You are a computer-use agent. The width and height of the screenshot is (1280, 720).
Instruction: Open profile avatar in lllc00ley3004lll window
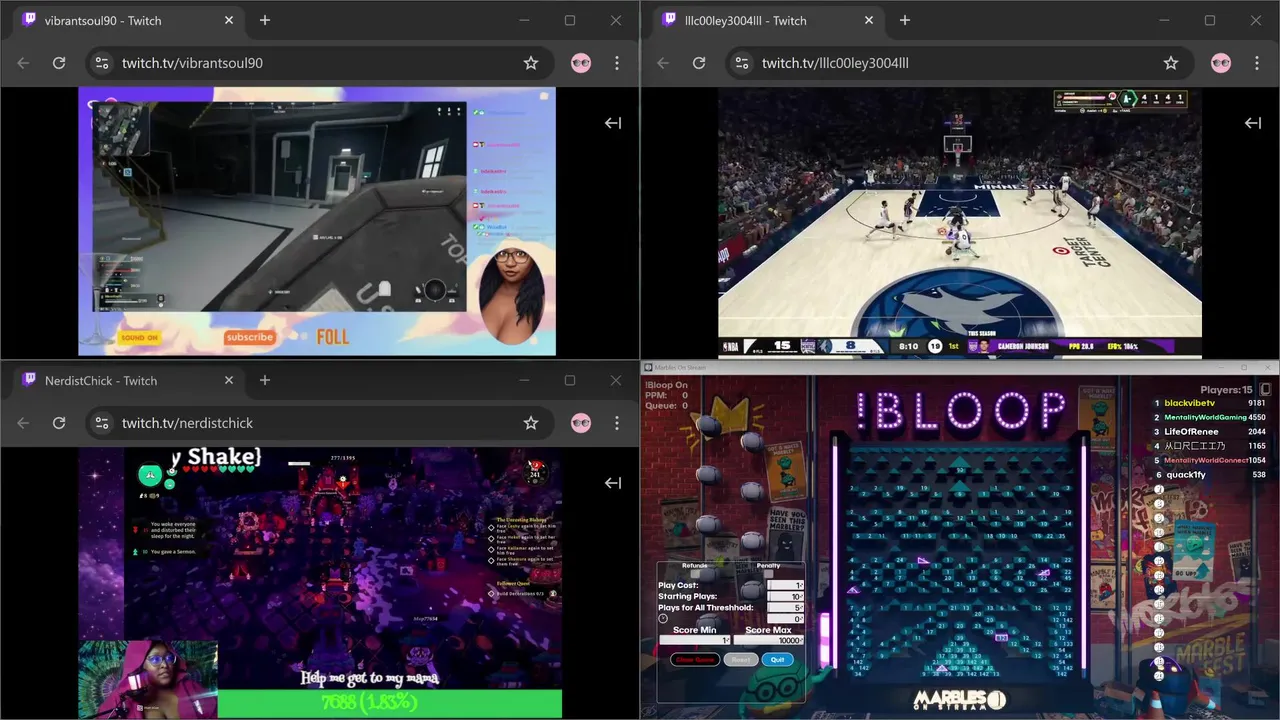point(1221,63)
